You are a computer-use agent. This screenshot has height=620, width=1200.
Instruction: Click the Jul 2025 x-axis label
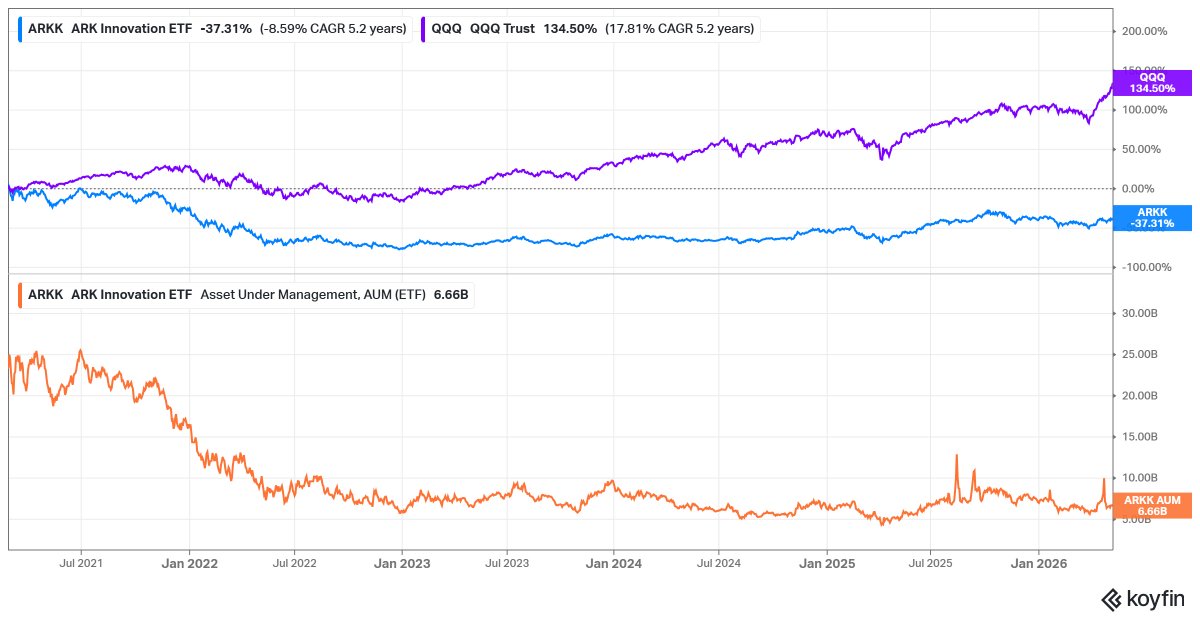coord(931,563)
